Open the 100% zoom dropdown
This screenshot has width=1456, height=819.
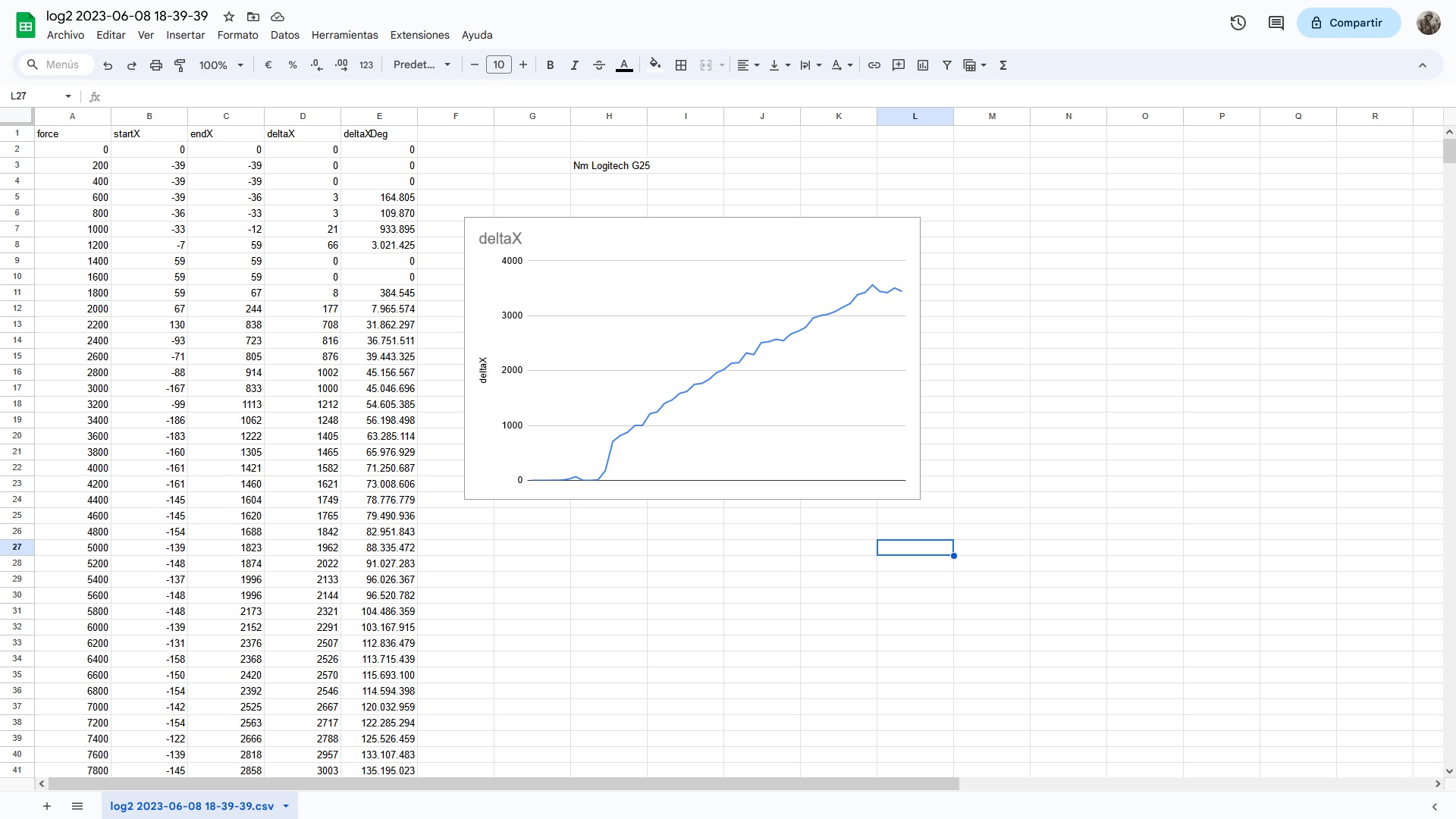click(x=221, y=65)
